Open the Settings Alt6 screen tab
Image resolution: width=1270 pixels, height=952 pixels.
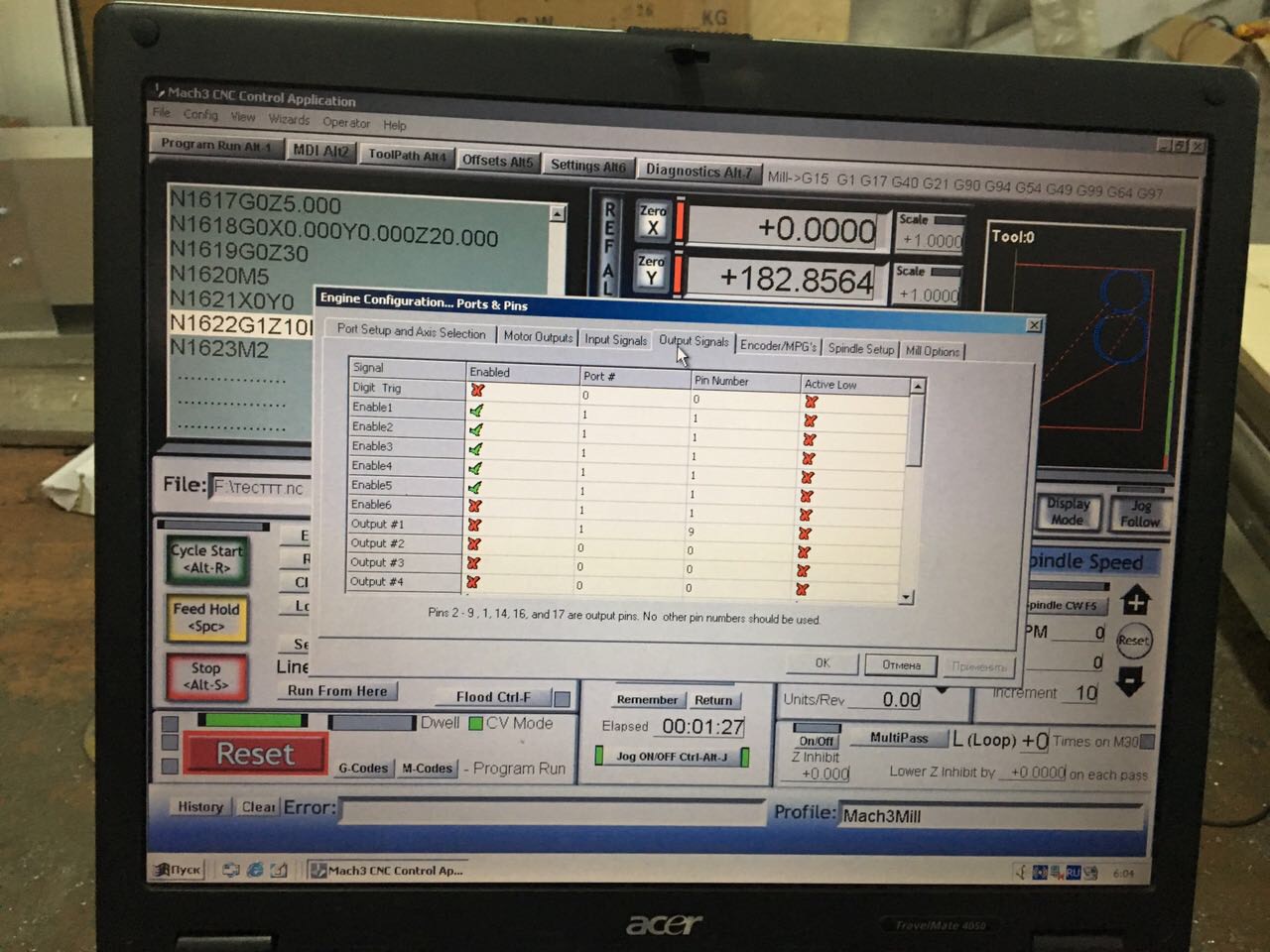point(588,166)
